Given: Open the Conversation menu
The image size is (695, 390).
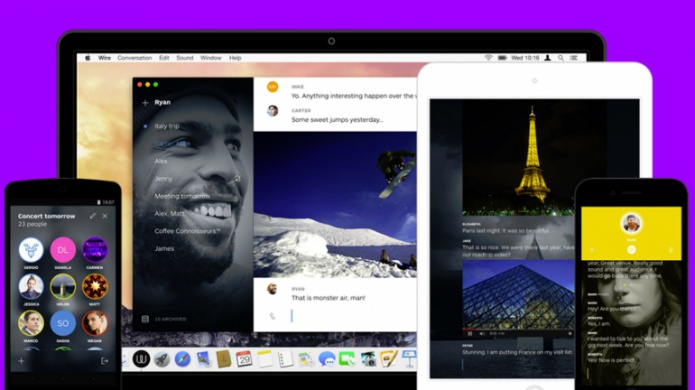Looking at the screenshot, I should [x=135, y=58].
